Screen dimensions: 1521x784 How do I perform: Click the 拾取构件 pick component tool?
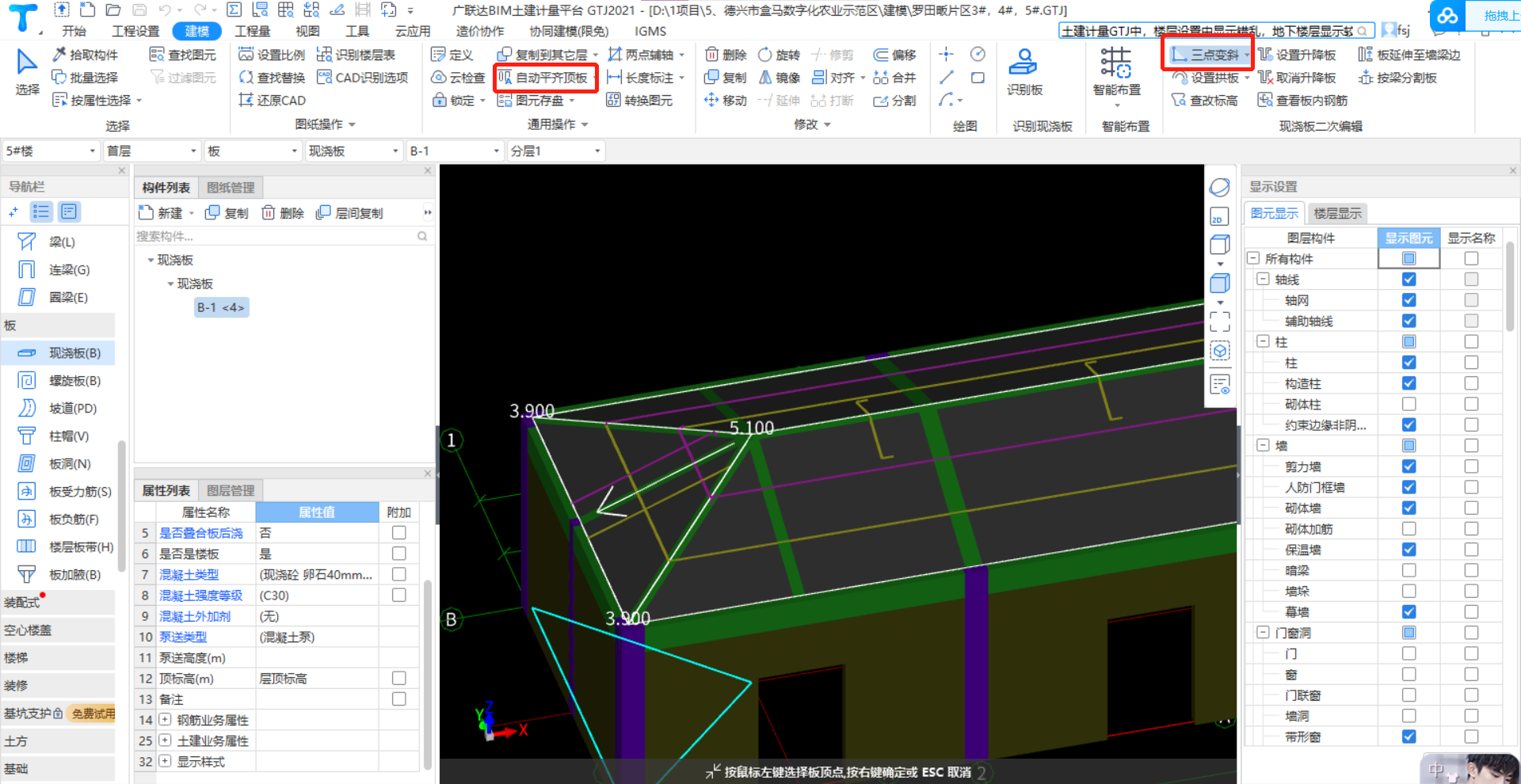point(85,55)
